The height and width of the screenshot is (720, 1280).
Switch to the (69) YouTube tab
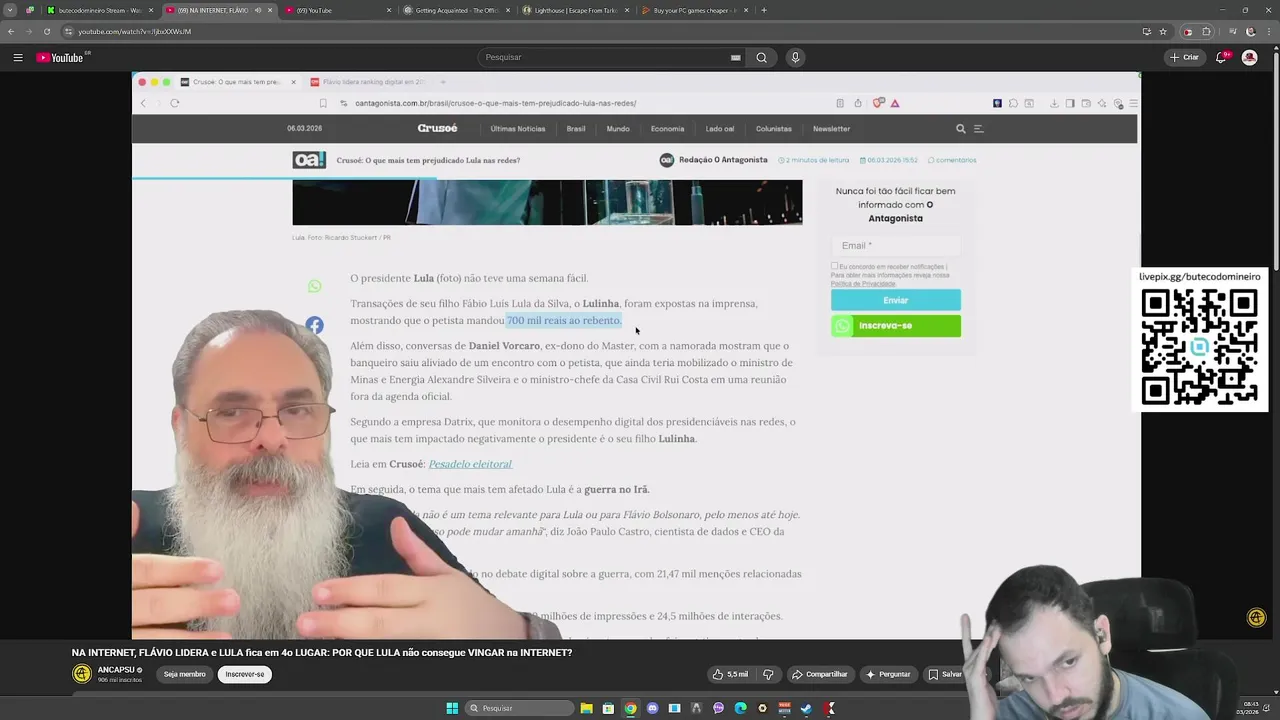coord(338,10)
